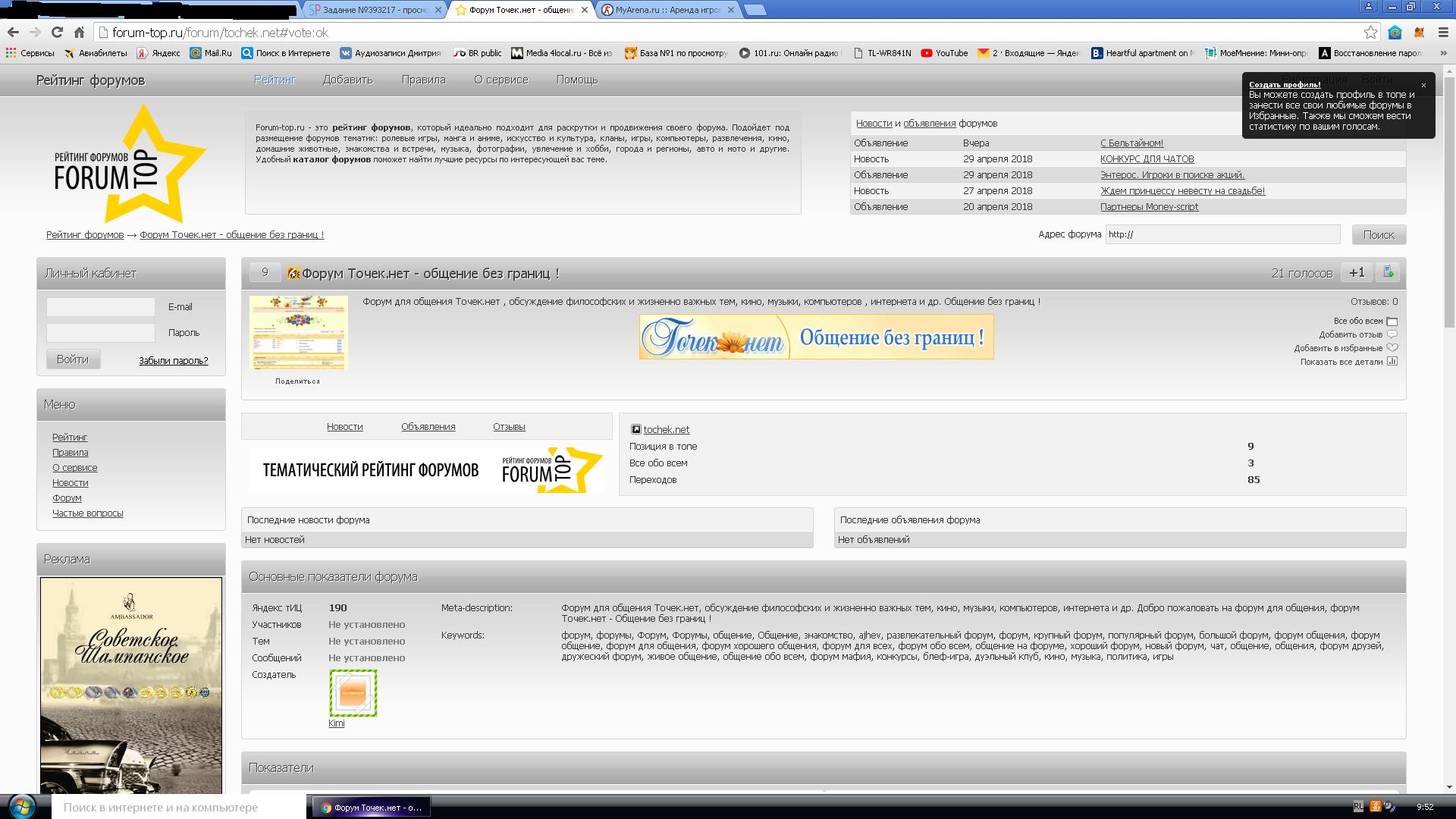Click into the Пароль password field

click(x=101, y=333)
